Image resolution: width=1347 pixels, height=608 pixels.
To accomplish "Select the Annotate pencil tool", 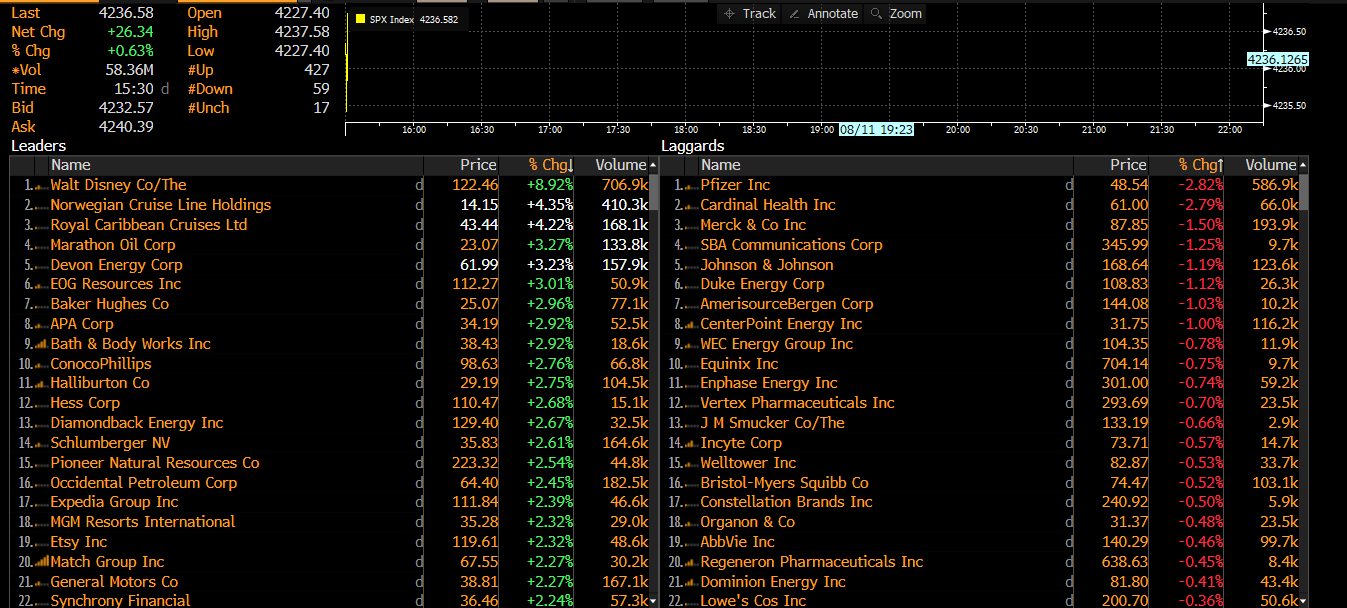I will click(823, 14).
